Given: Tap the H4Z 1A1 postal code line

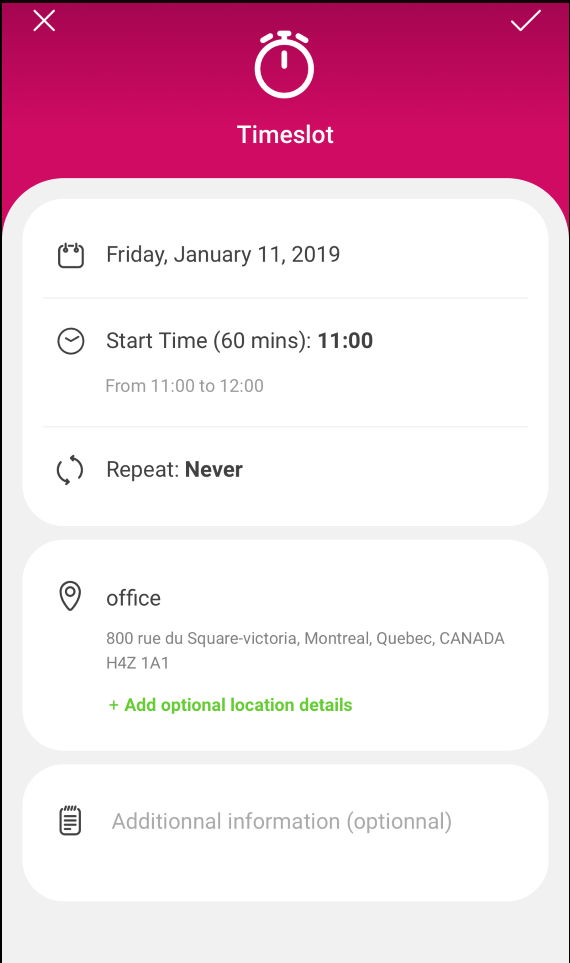Looking at the screenshot, I should (x=138, y=663).
